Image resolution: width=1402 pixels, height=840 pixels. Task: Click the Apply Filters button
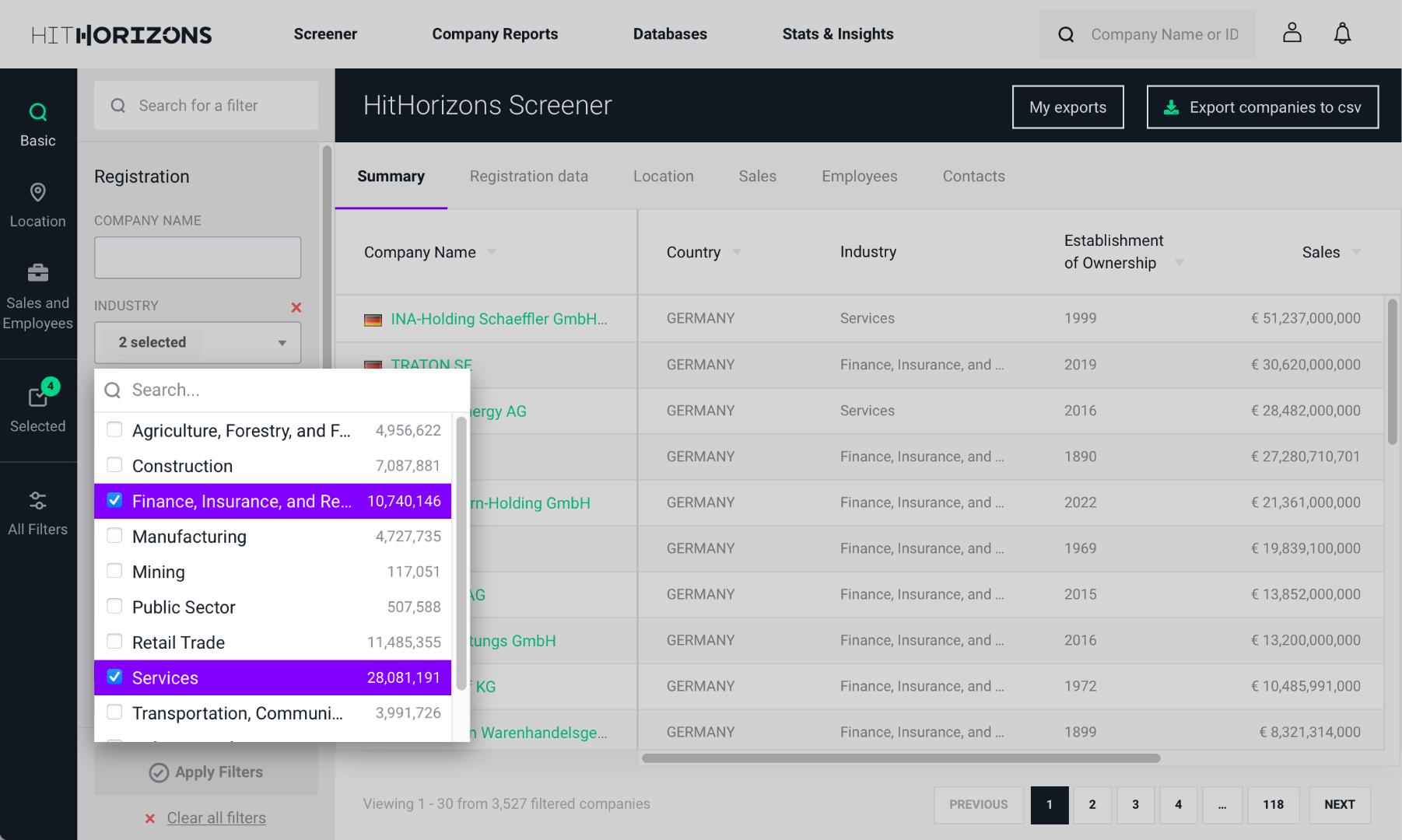point(206,772)
